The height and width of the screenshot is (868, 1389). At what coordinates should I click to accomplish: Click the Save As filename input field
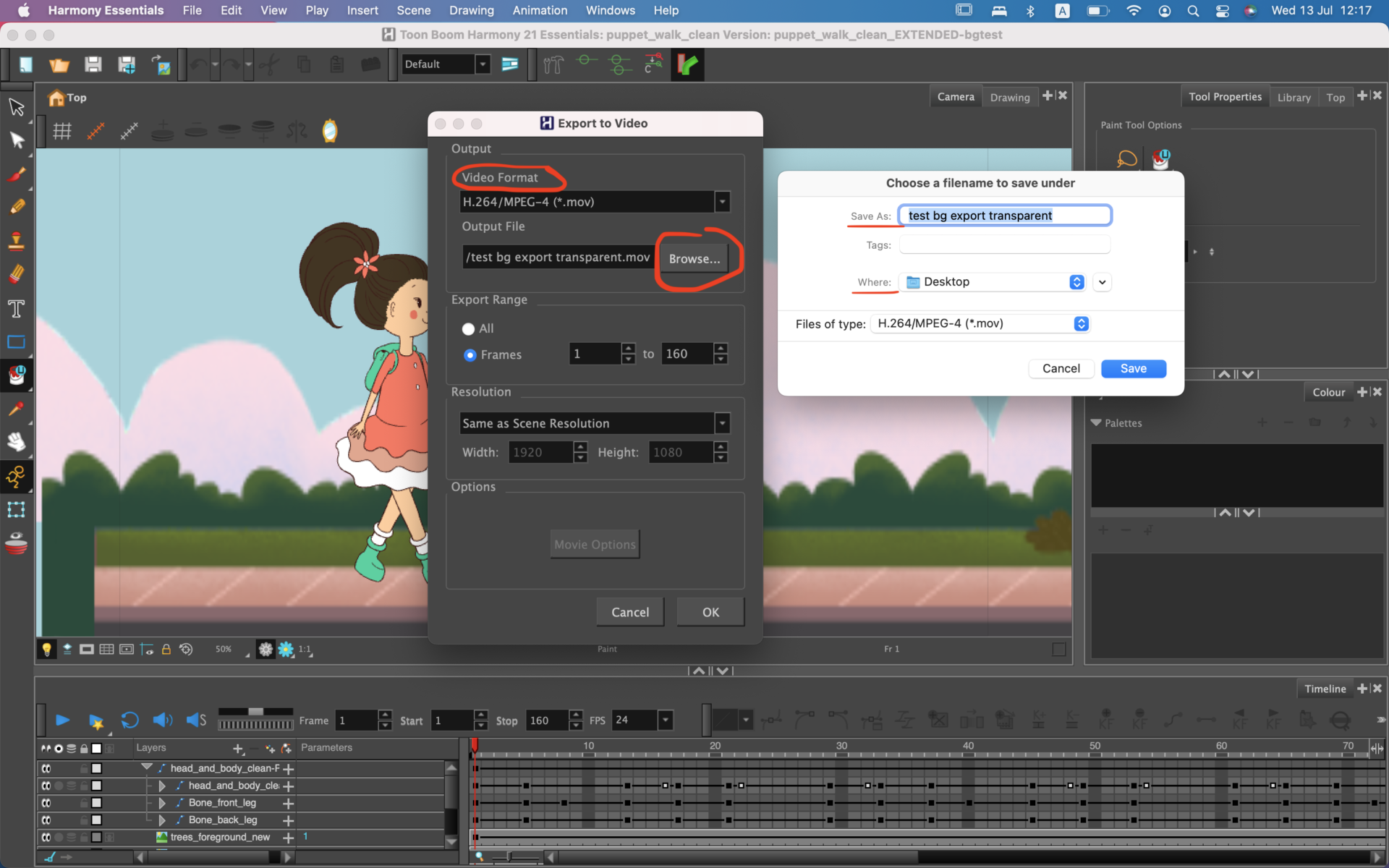[1005, 215]
